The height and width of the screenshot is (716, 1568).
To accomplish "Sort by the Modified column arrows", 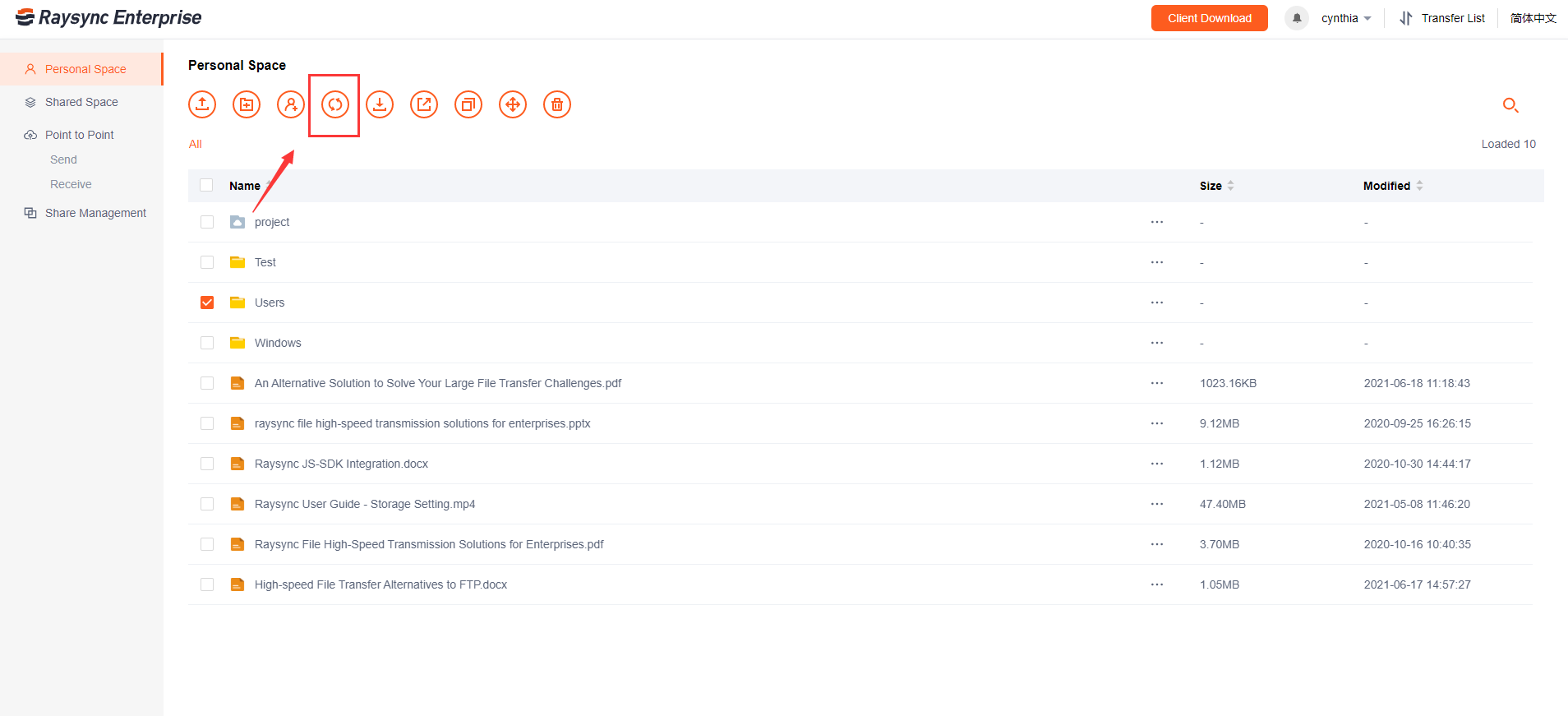I will tap(1419, 186).
